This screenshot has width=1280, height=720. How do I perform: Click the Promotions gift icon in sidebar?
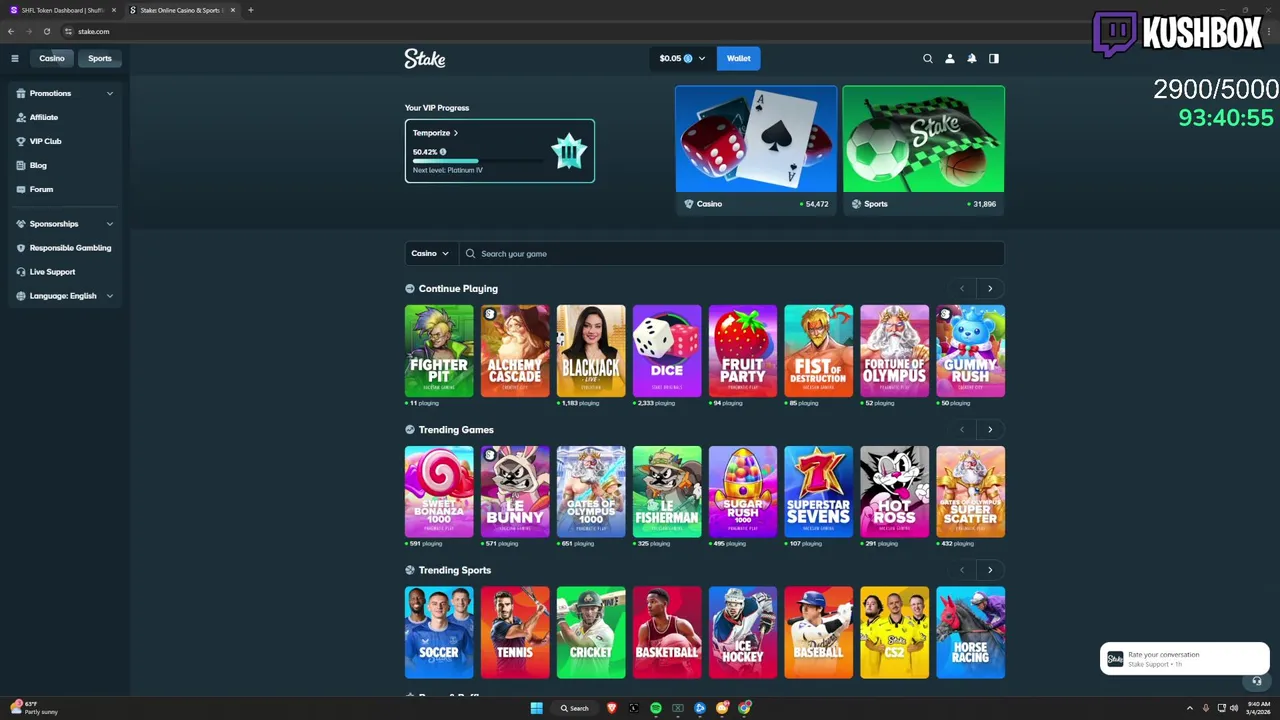point(21,93)
